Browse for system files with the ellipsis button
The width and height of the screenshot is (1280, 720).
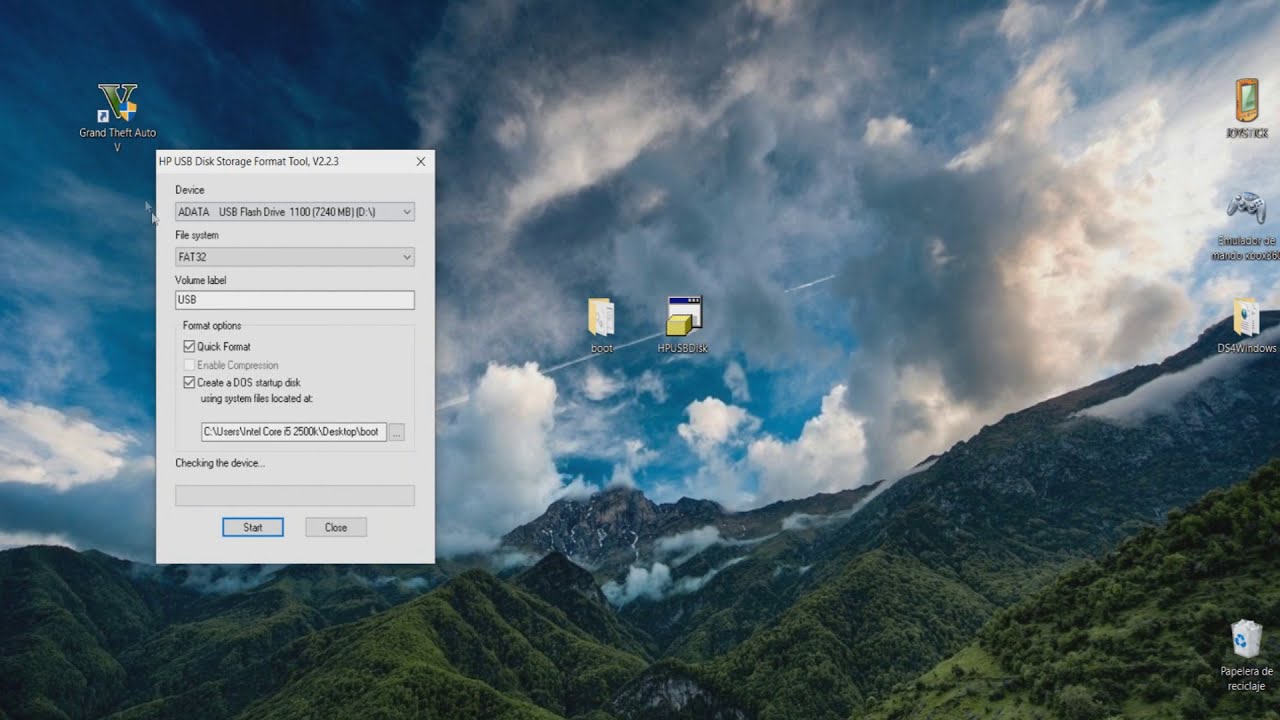click(x=397, y=432)
